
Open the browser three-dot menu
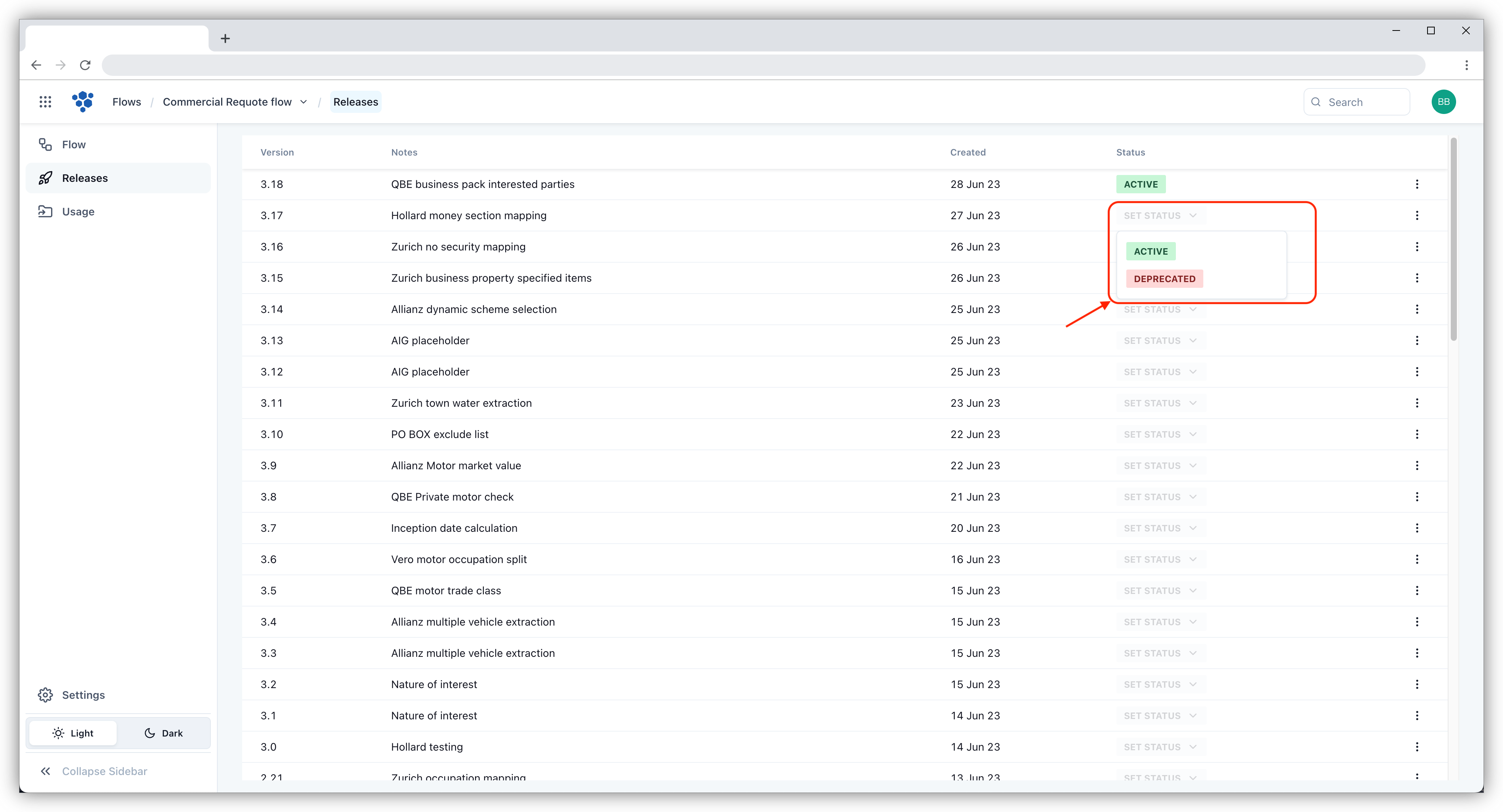[1466, 65]
